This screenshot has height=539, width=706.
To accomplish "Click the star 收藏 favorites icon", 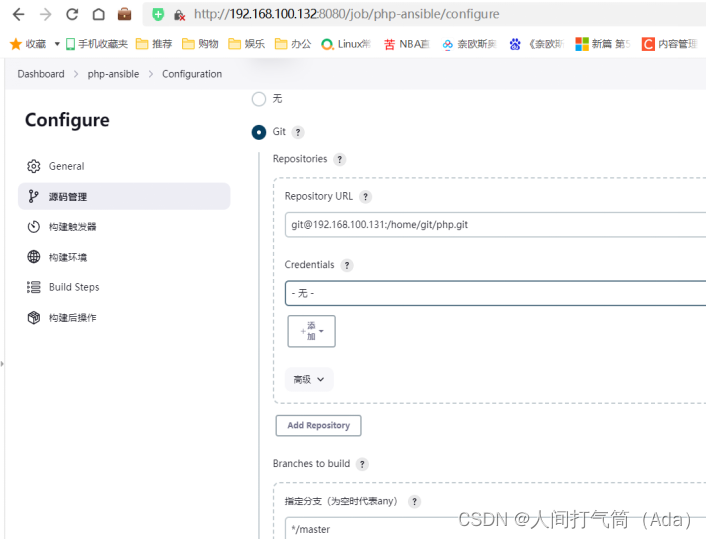I will click(16, 44).
